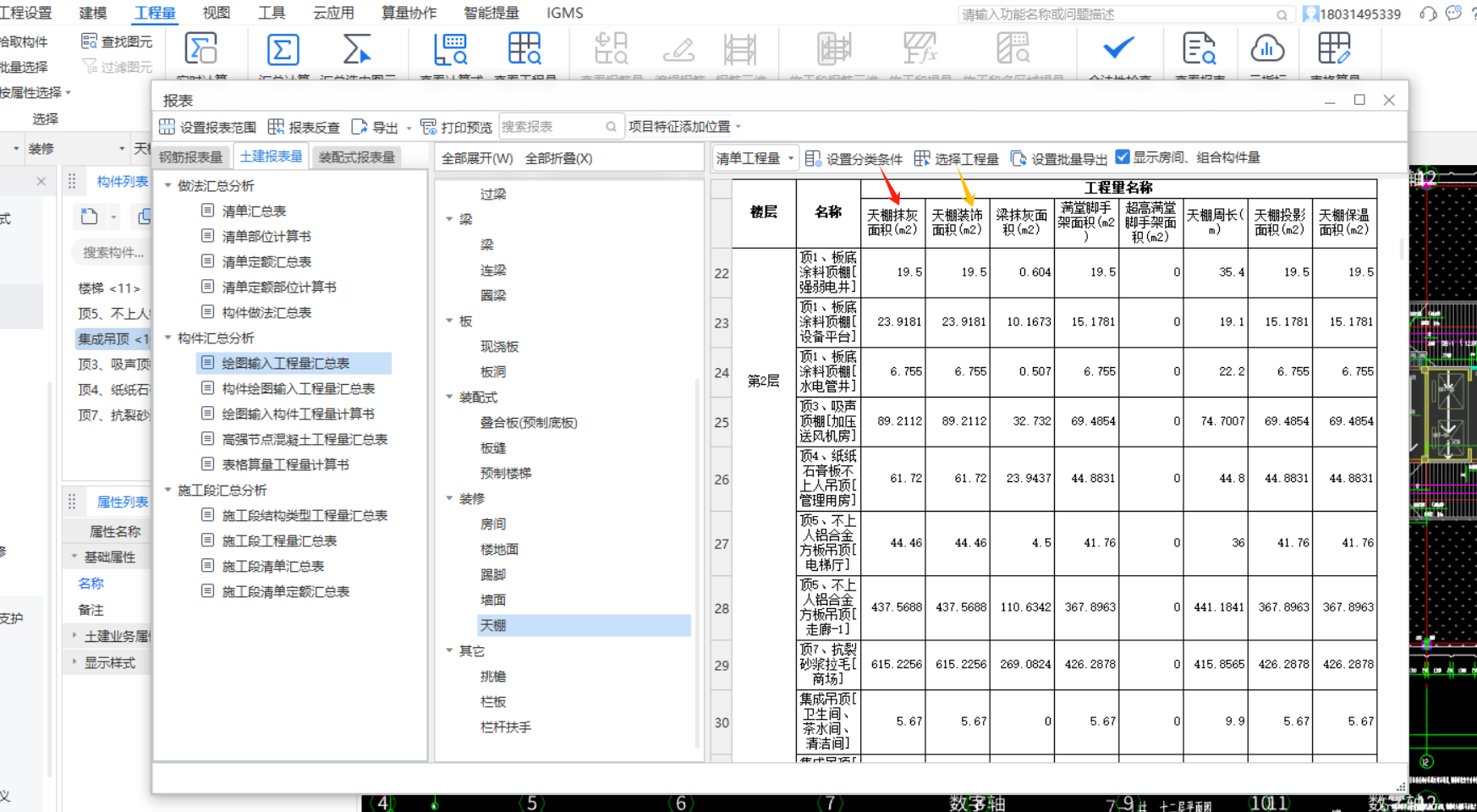
Task: Open the 工程量 ribbon tab
Action: [155, 13]
